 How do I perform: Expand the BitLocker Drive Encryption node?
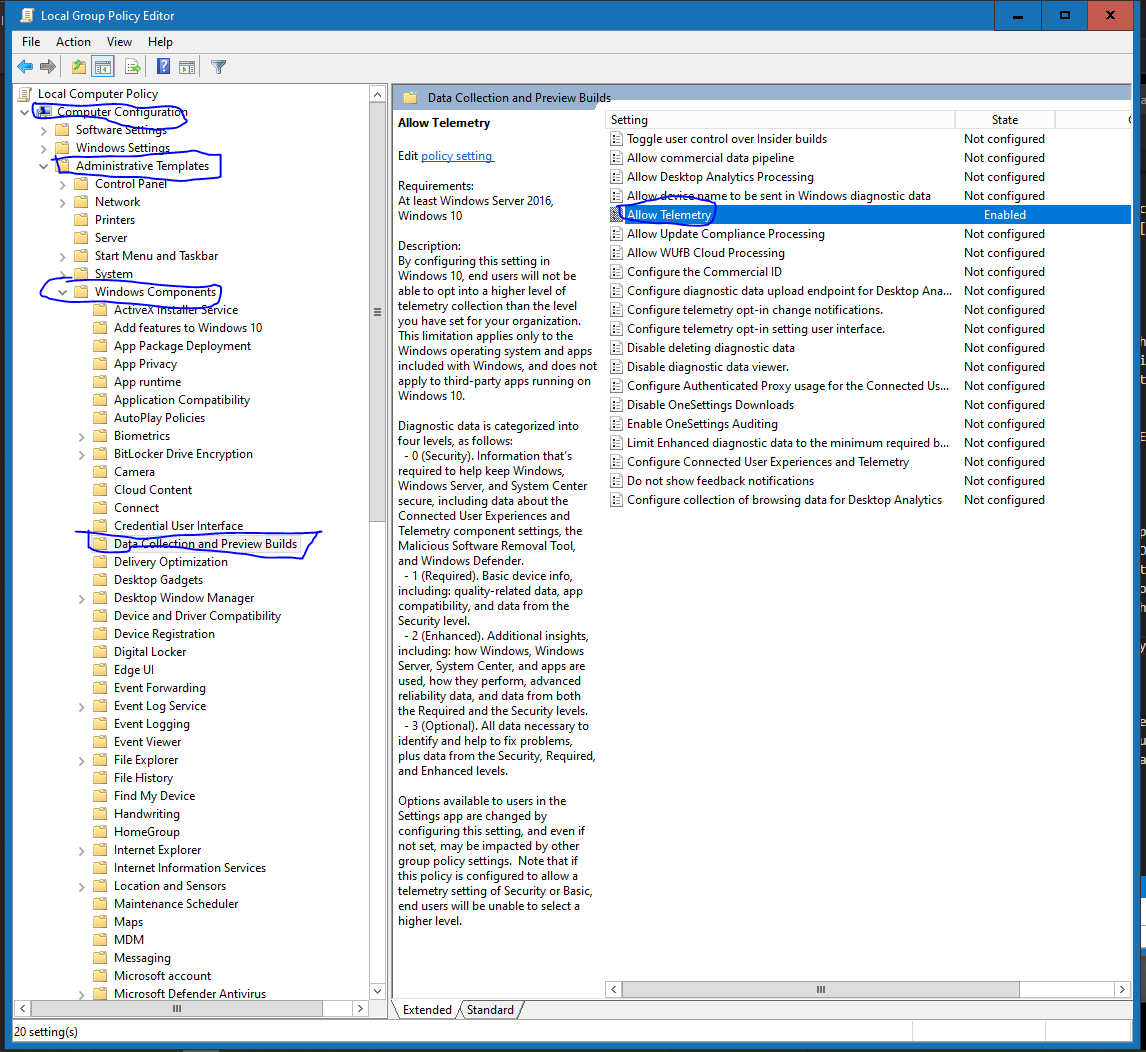[x=82, y=455]
